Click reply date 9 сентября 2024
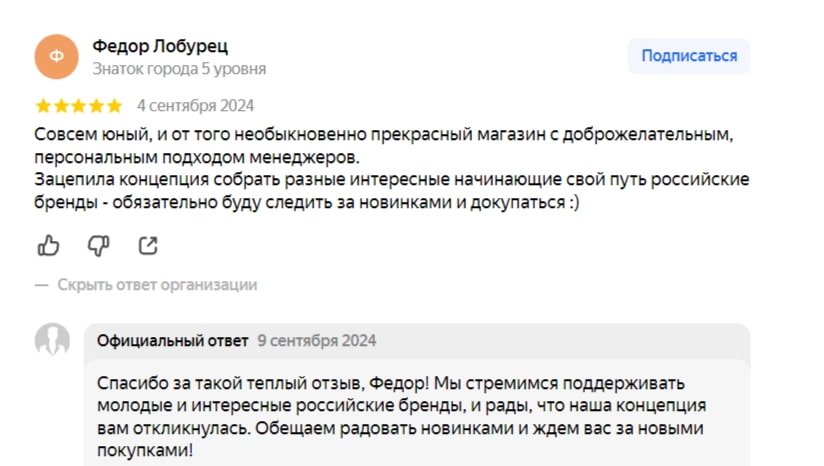The height and width of the screenshot is (466, 824). tap(317, 340)
